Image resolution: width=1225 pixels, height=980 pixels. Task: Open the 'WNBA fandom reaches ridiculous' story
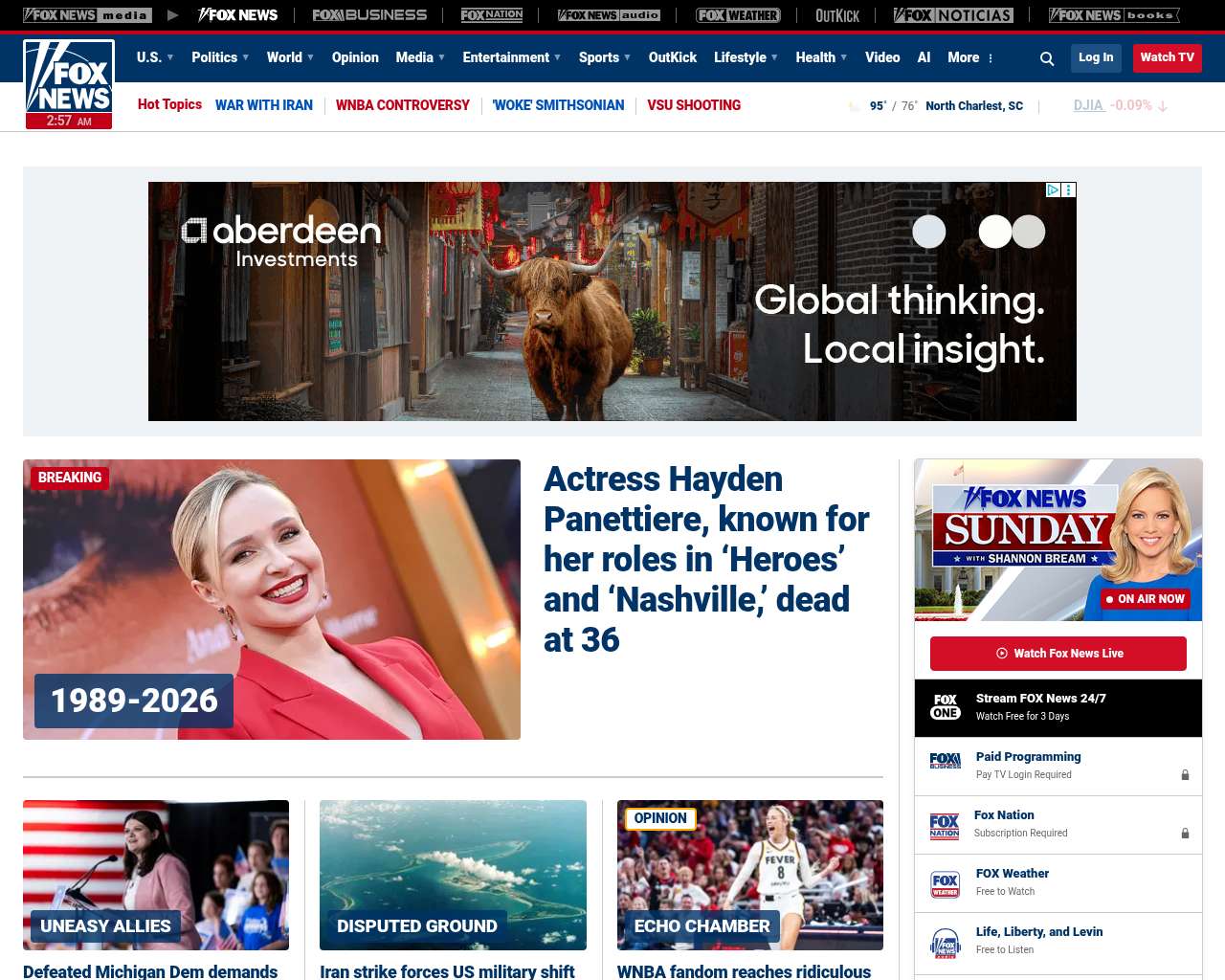744,971
